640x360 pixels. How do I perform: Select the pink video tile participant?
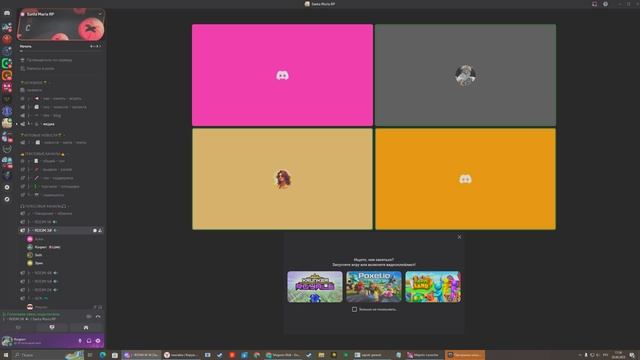tap(282, 75)
